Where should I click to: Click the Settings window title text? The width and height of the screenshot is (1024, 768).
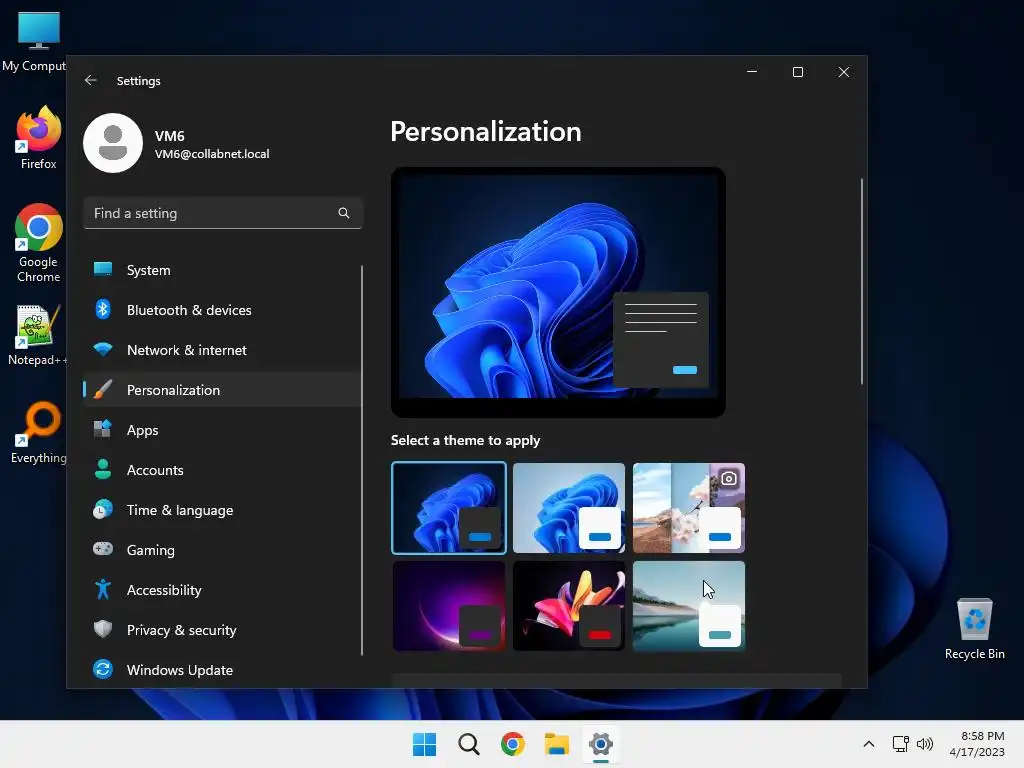[x=138, y=80]
